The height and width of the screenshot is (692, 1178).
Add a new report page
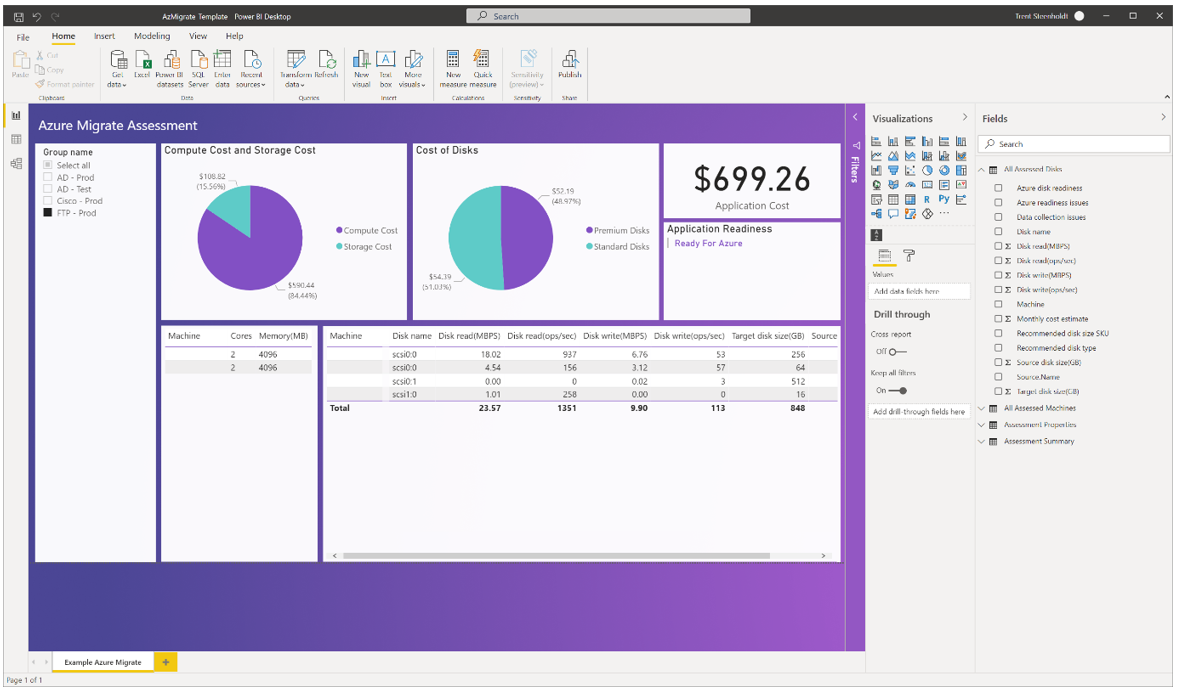tap(165, 662)
